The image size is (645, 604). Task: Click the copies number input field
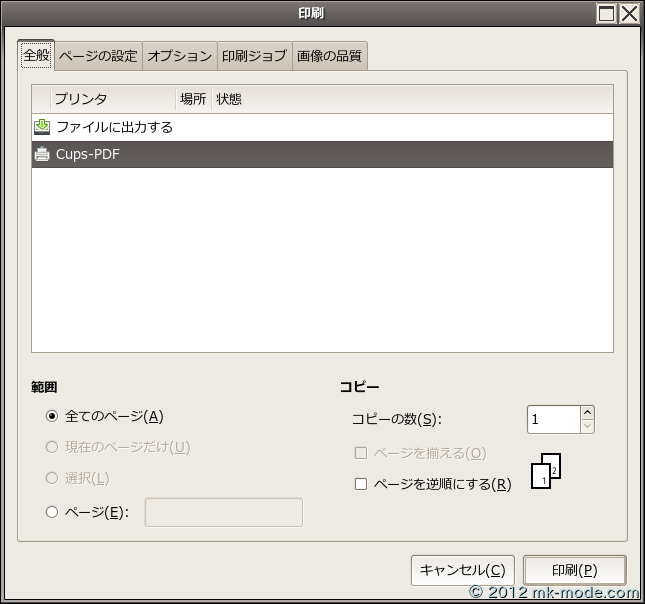552,419
